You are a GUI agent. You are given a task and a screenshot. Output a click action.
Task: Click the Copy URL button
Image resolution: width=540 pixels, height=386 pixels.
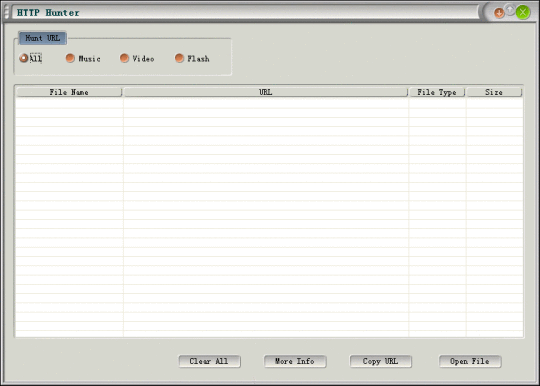point(381,361)
